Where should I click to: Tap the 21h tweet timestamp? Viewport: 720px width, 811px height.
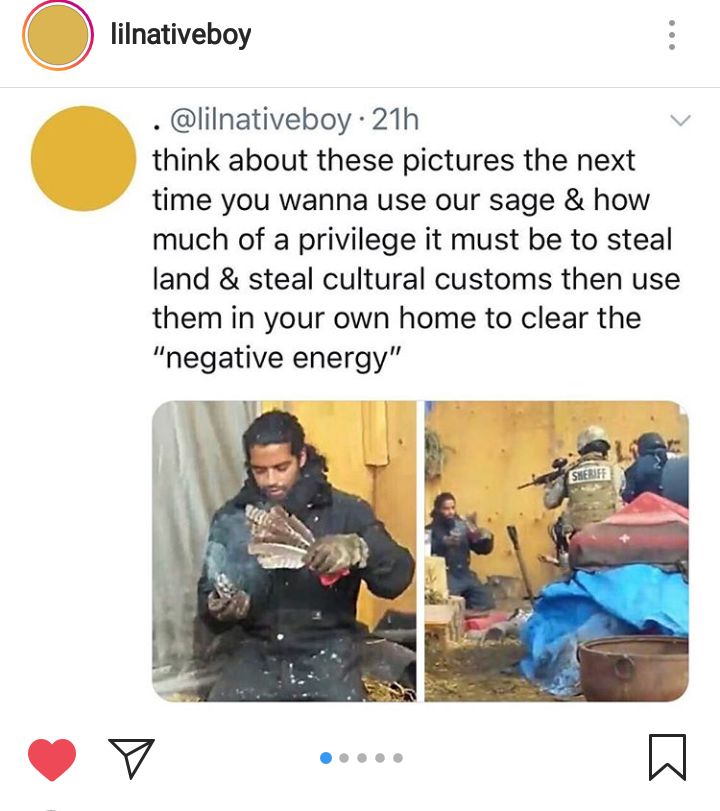395,120
